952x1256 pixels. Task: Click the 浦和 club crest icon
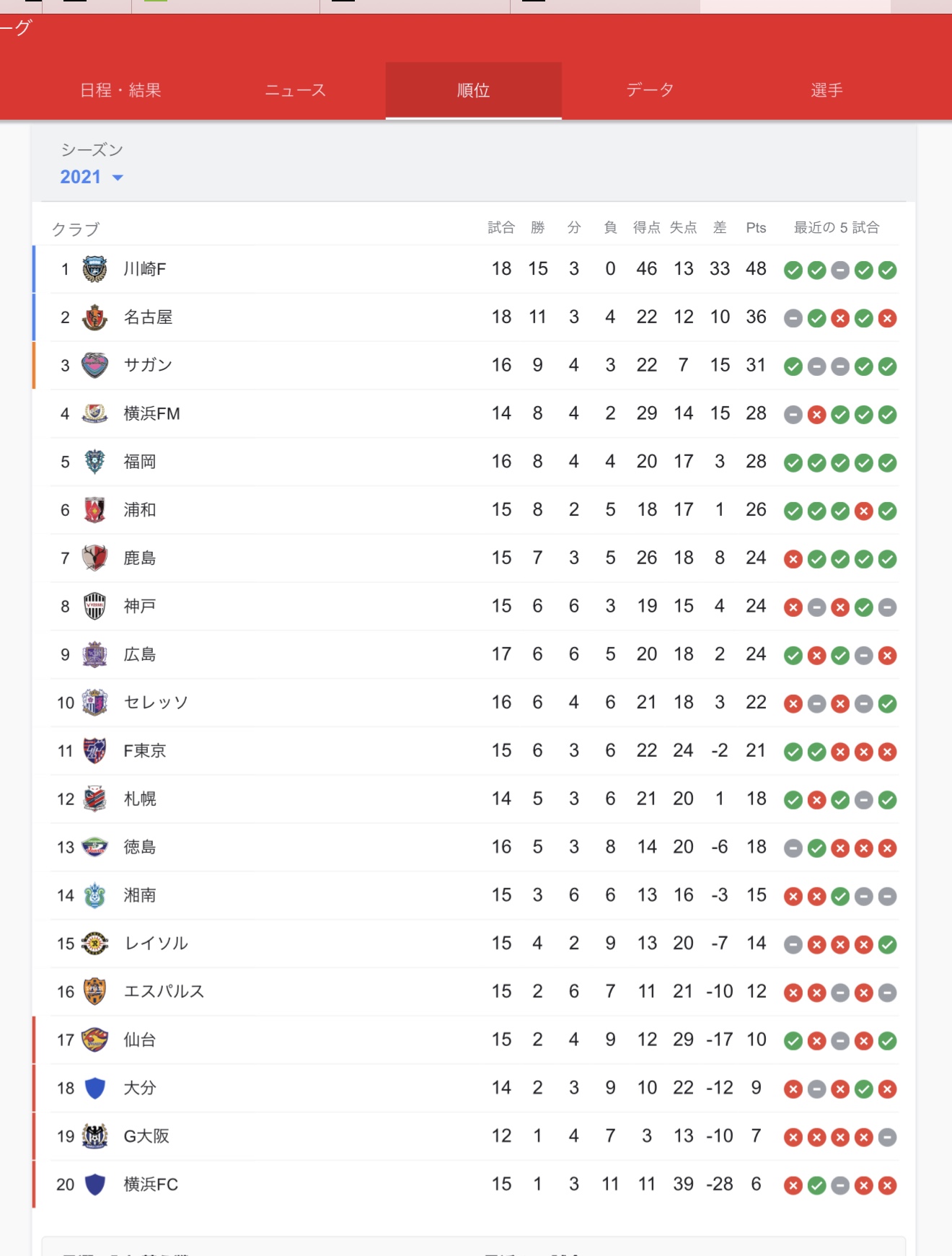click(94, 510)
